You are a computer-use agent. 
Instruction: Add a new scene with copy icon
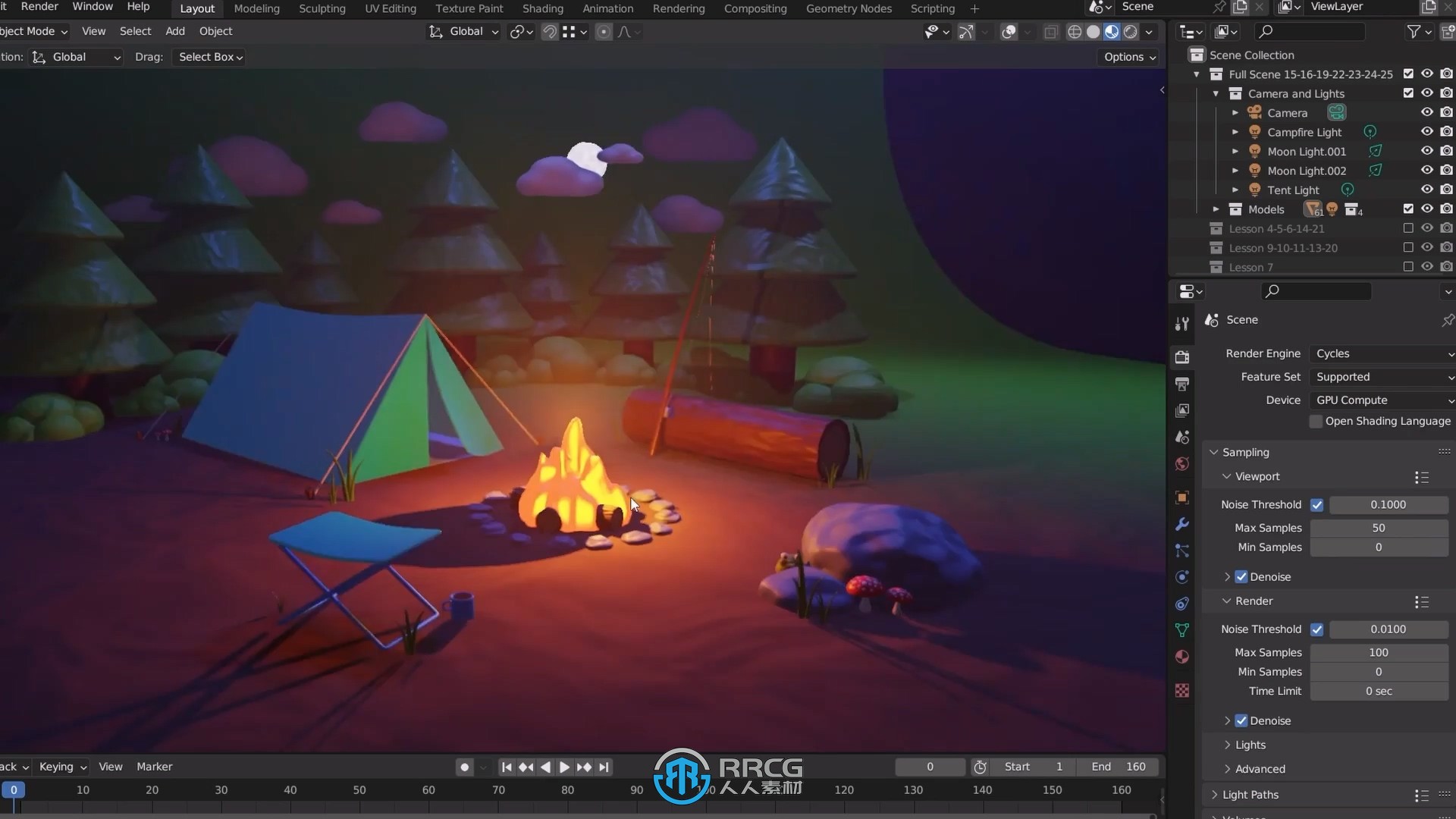pyautogui.click(x=1240, y=7)
